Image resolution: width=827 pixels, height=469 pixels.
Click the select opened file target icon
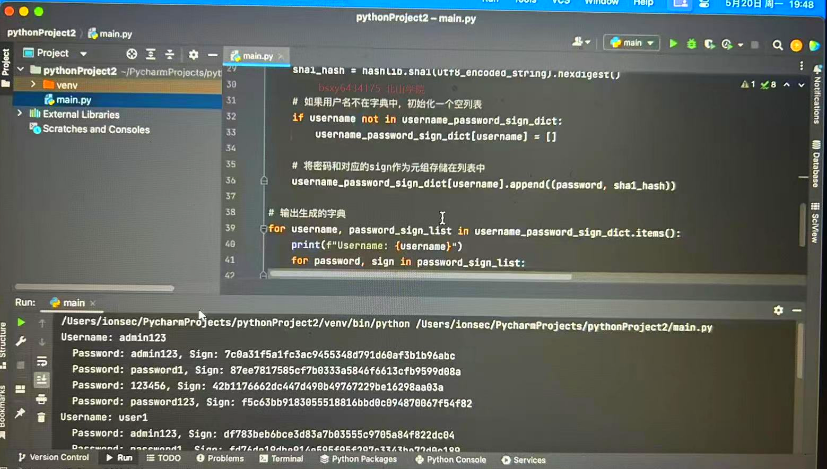(x=131, y=54)
